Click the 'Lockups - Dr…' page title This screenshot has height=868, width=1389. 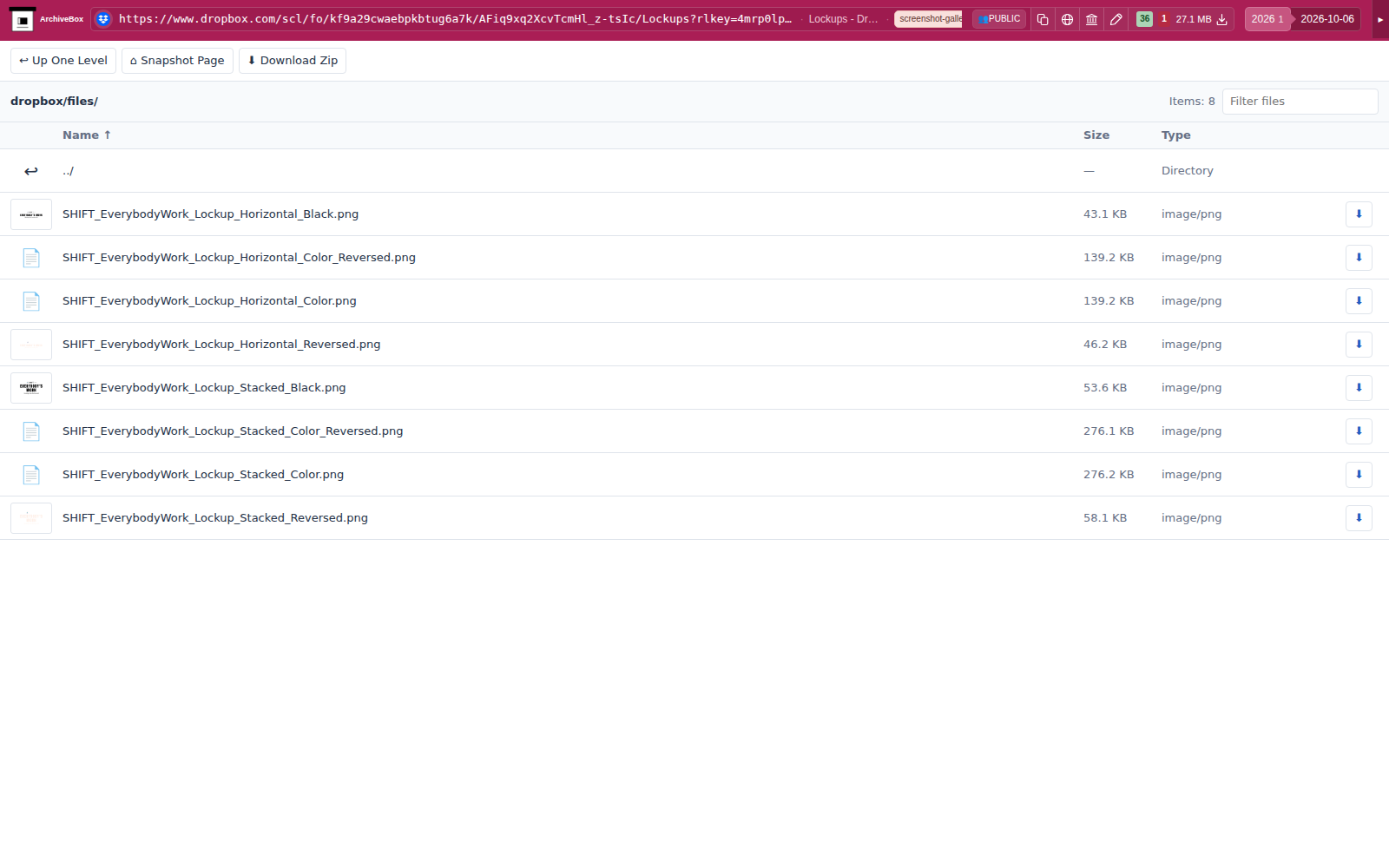point(843,19)
